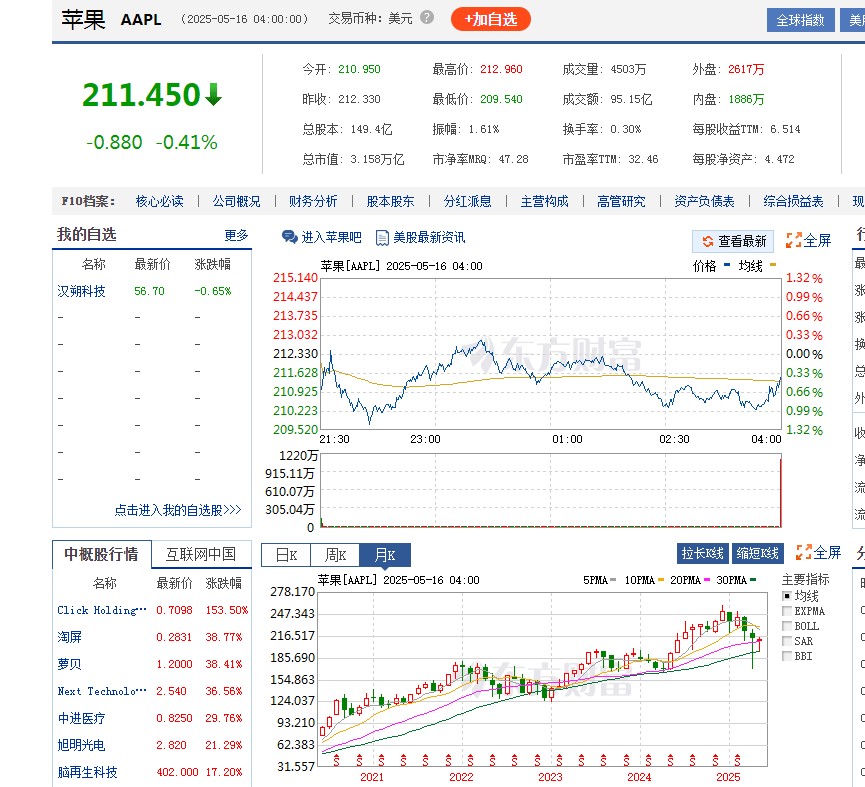The width and height of the screenshot is (865, 787).
Task: Open 主营构成 link
Action: tap(544, 201)
